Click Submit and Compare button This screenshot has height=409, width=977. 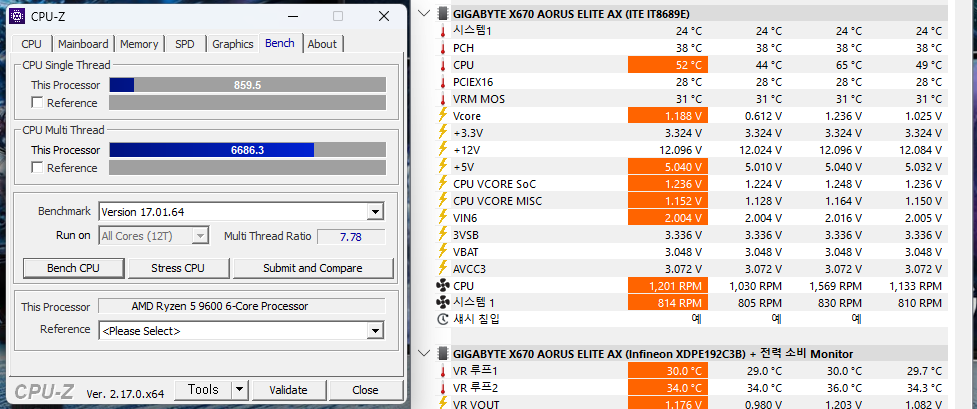313,268
